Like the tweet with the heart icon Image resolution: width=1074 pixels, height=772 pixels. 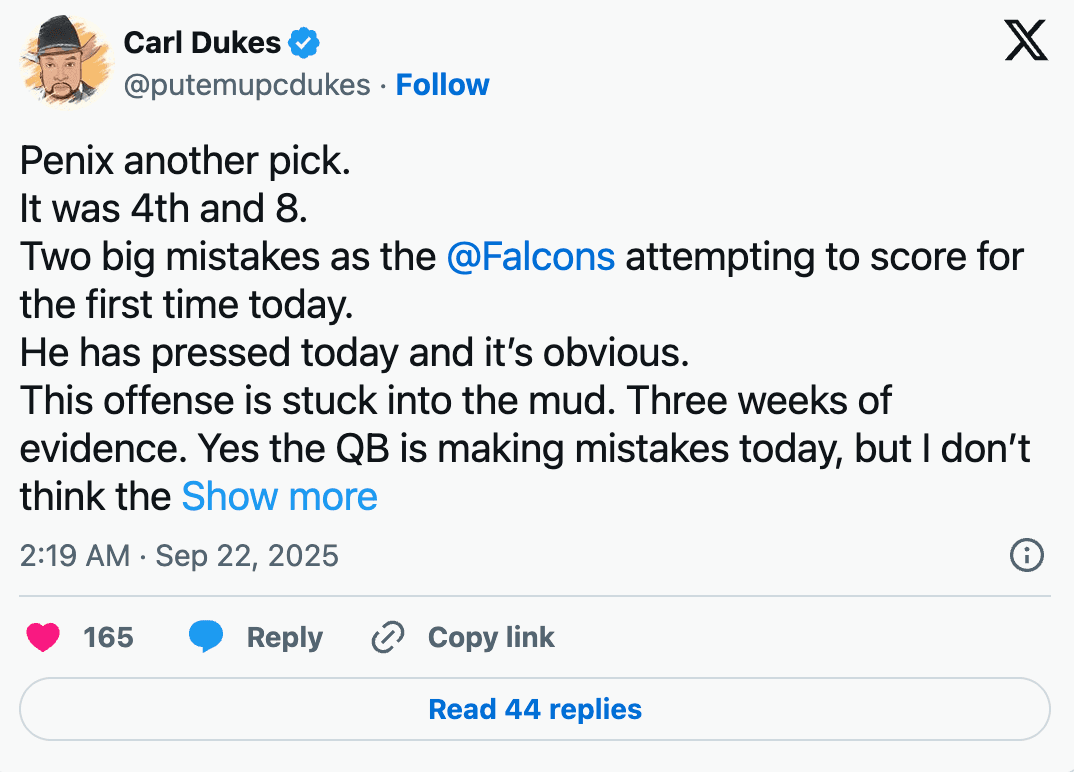click(43, 638)
